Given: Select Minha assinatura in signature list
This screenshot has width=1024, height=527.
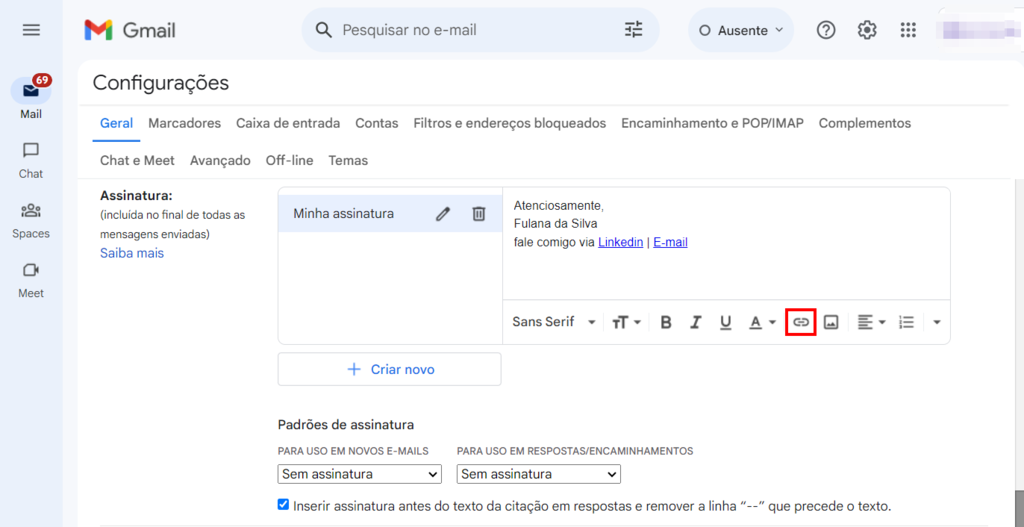Looking at the screenshot, I should coord(344,214).
